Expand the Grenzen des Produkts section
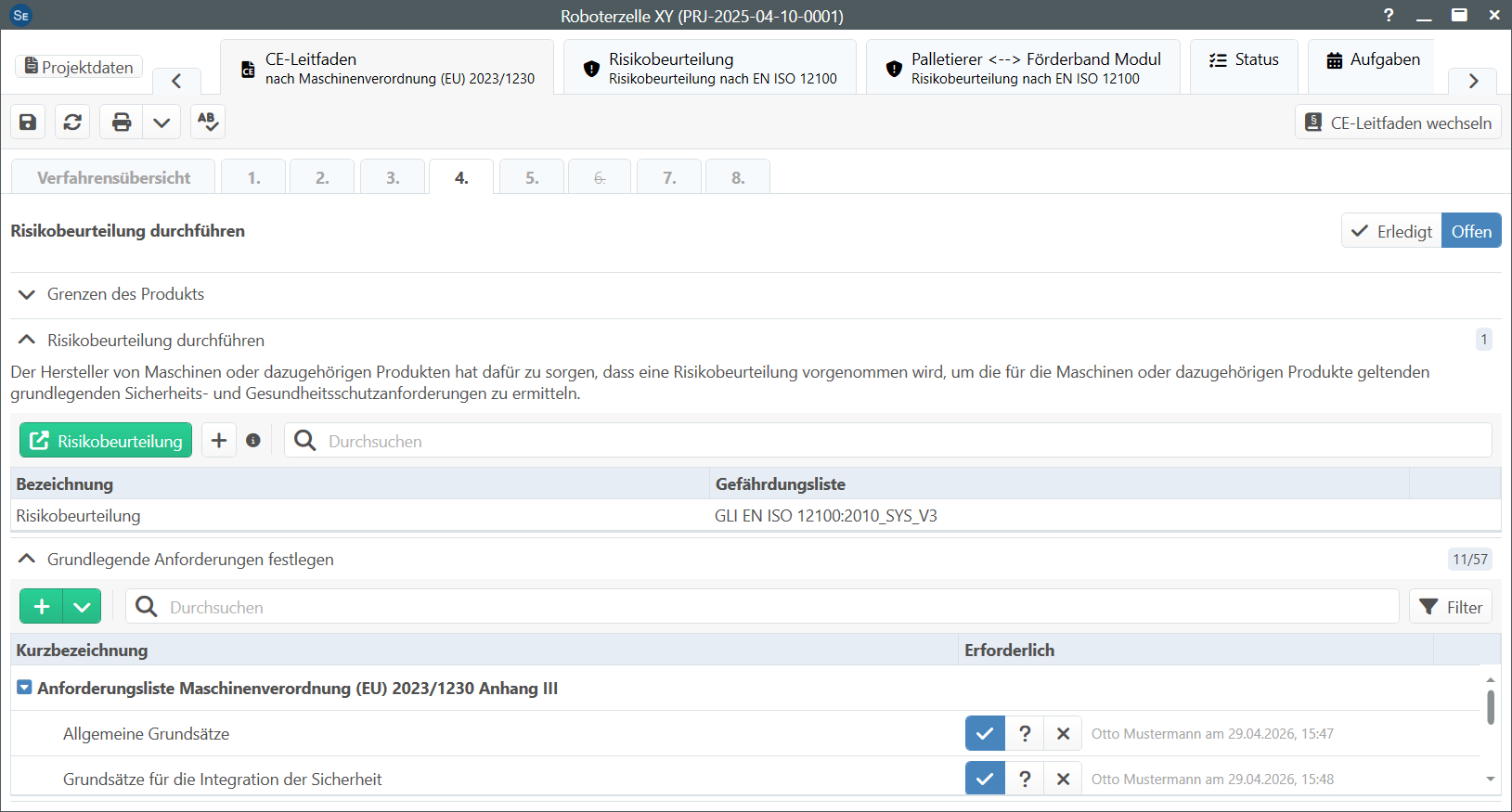The height and width of the screenshot is (812, 1512). pyautogui.click(x=27, y=294)
